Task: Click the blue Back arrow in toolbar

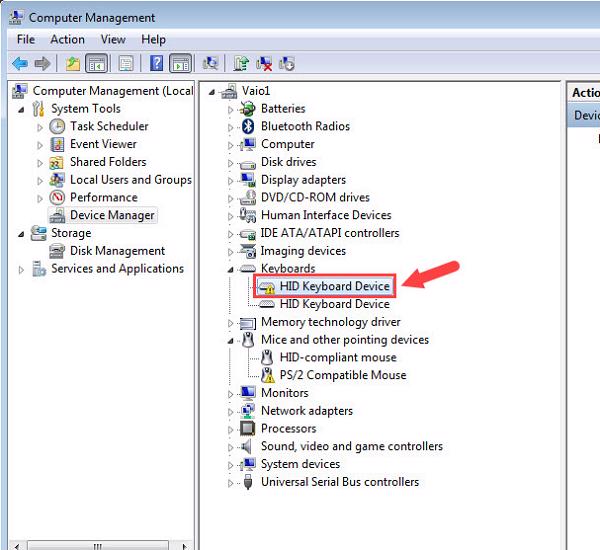Action: (x=19, y=64)
